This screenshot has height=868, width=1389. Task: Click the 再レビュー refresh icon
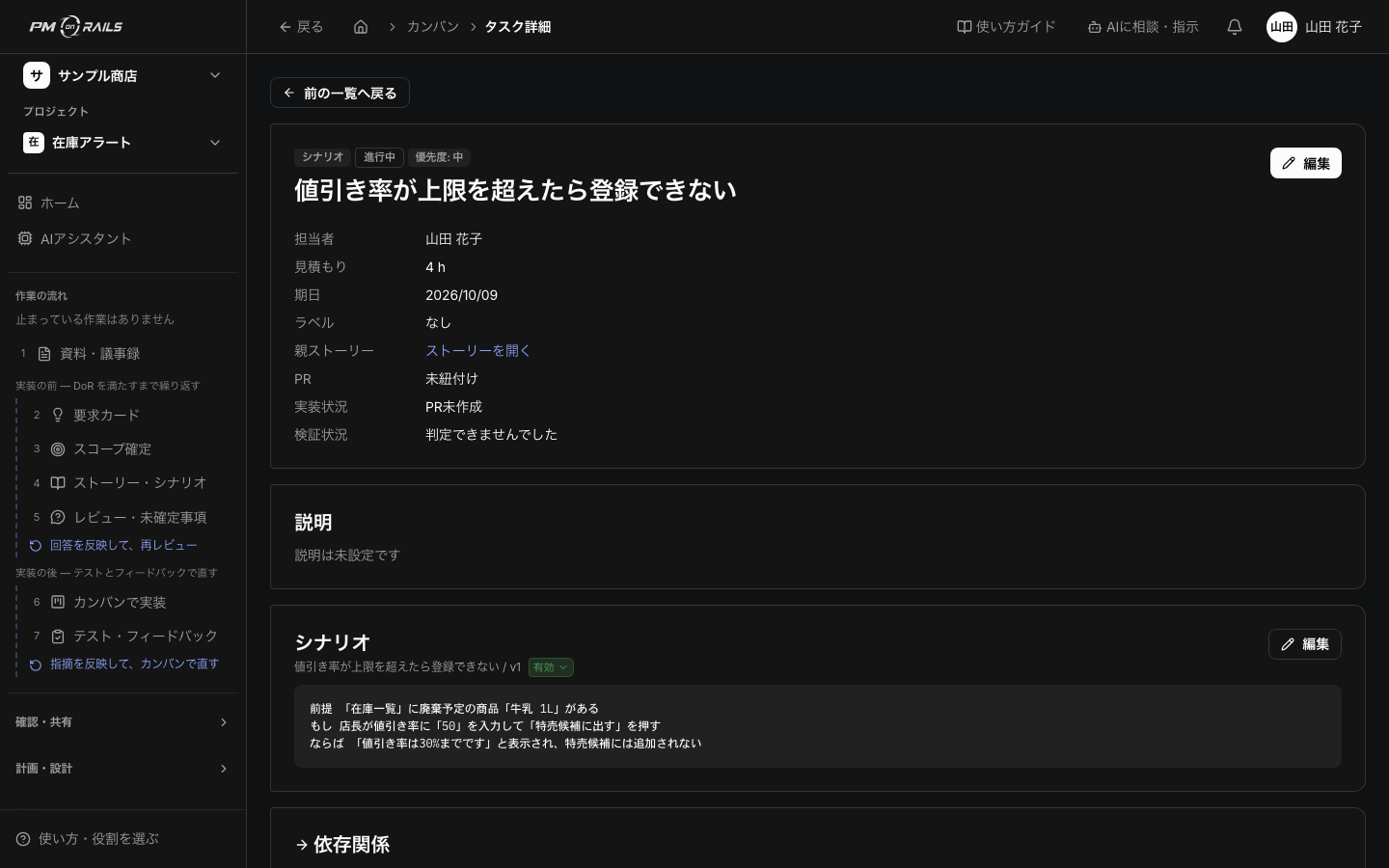(x=36, y=546)
